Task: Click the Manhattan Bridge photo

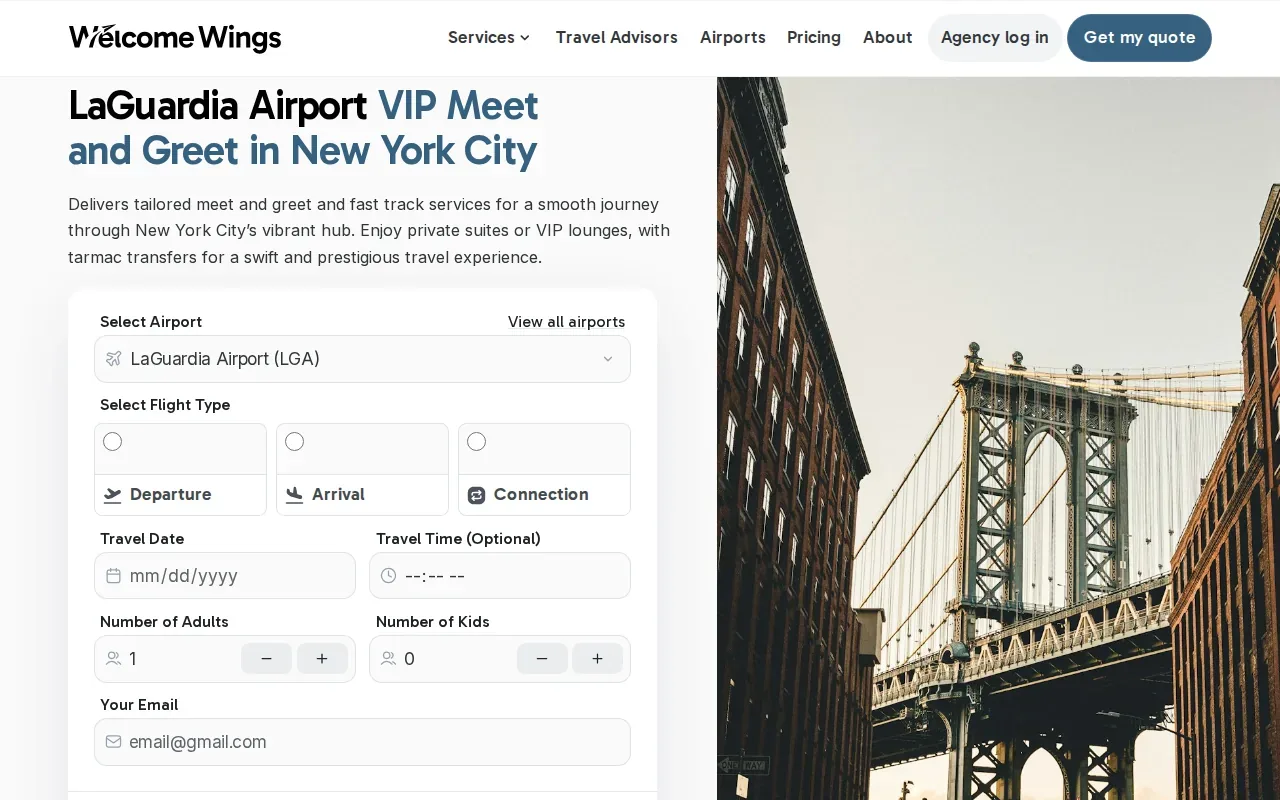Action: coord(998,438)
